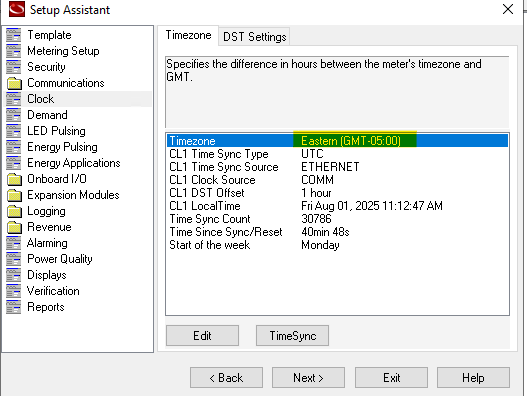
Task: Select the Time Sync Count row
Action: click(x=337, y=219)
